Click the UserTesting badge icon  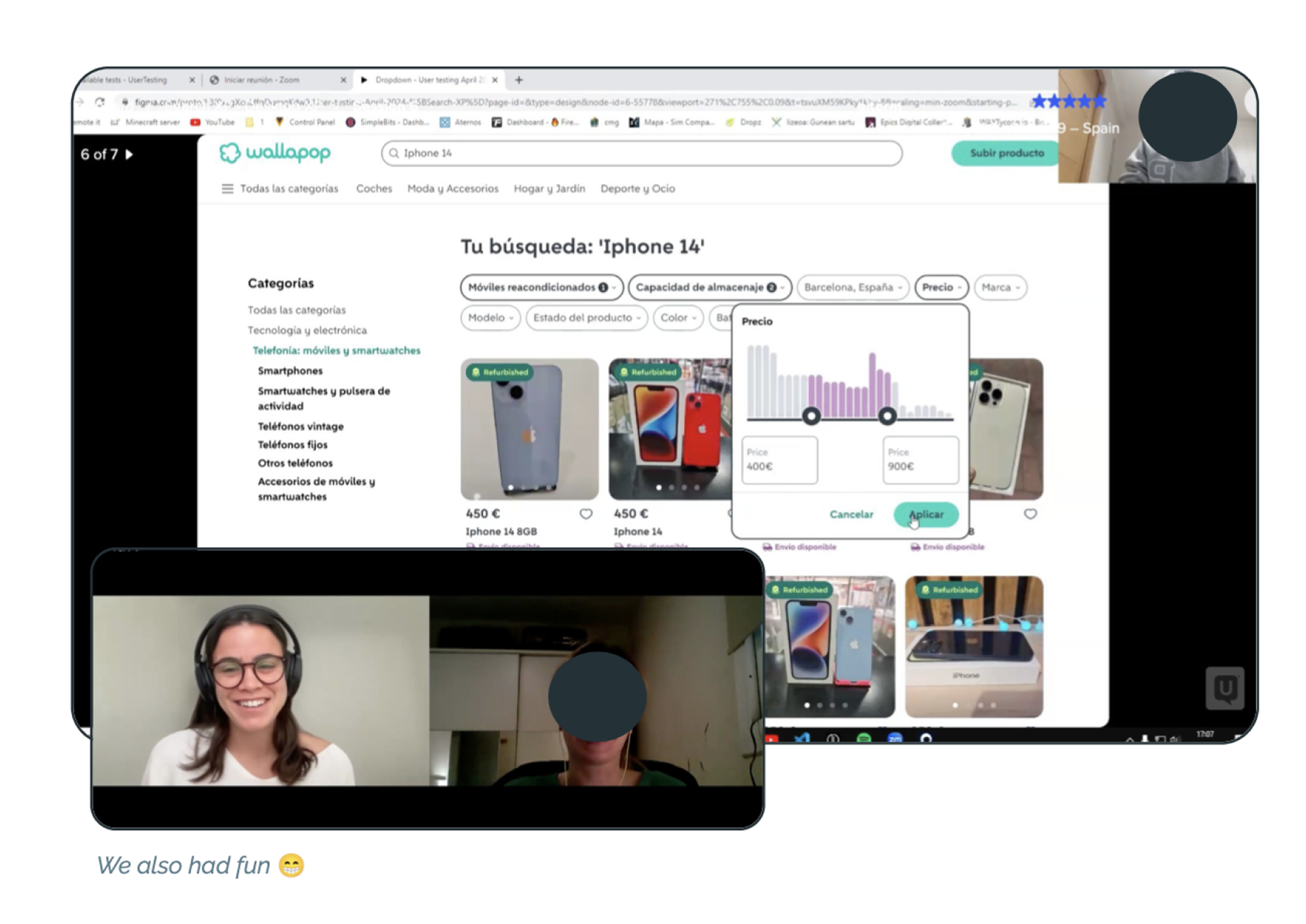[x=1224, y=688]
